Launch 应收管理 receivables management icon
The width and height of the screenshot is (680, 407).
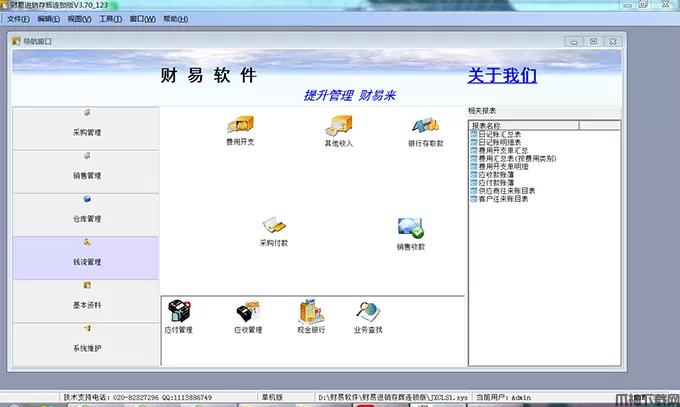247,312
